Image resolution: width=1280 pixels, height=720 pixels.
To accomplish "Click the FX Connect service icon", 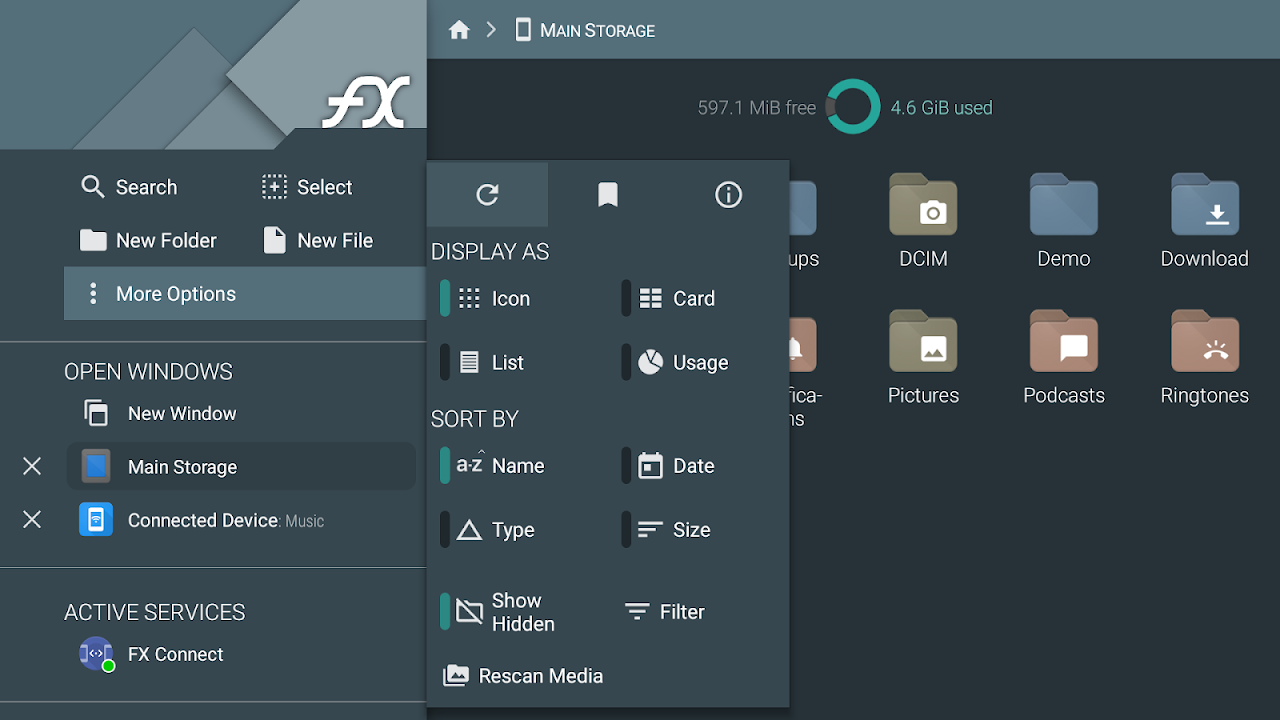I will coord(93,654).
